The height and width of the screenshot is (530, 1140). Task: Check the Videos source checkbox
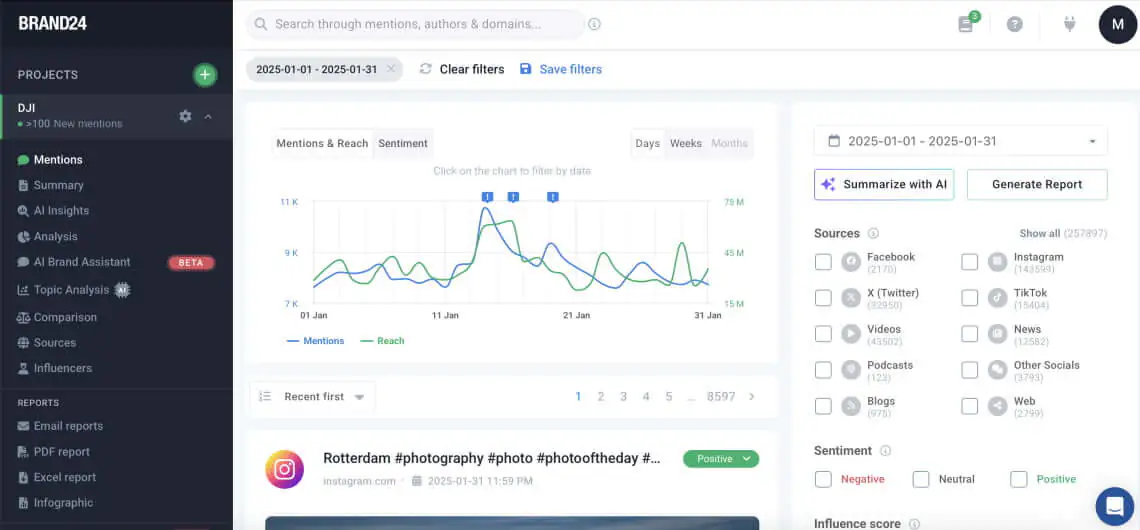[x=823, y=334]
